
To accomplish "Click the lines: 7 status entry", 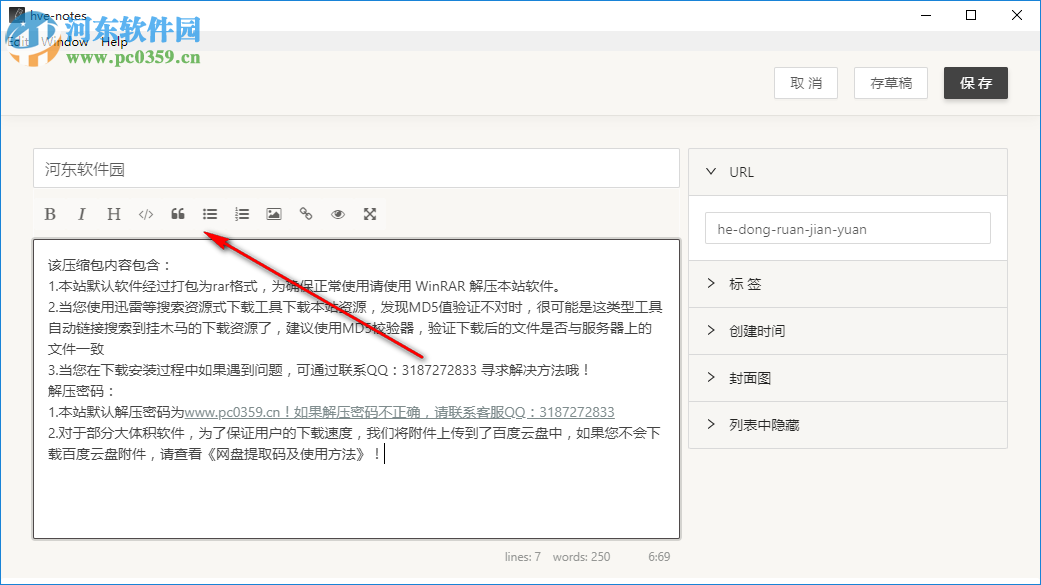I will coord(522,556).
